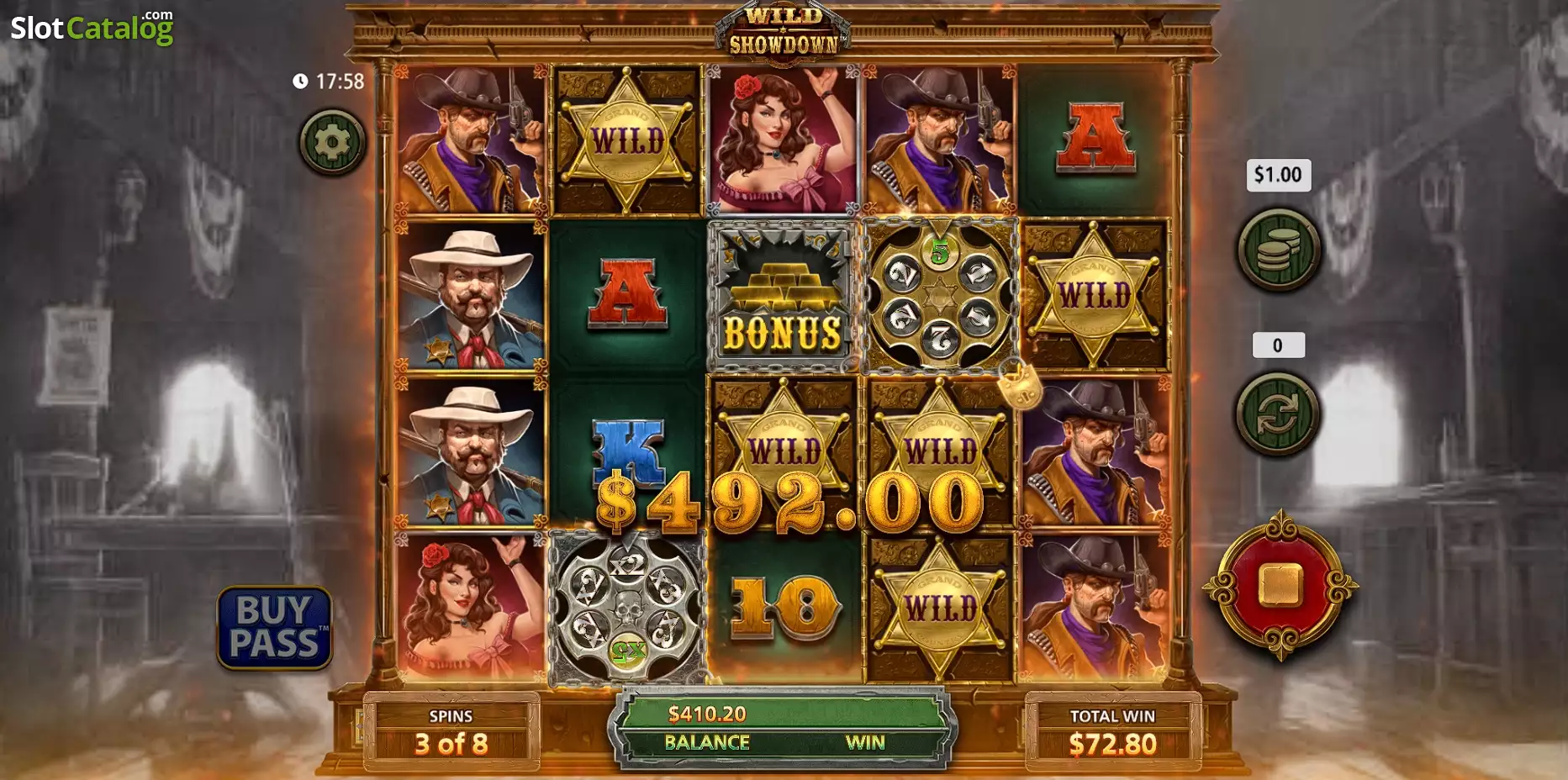Stop the spin with the red button

[x=1280, y=585]
